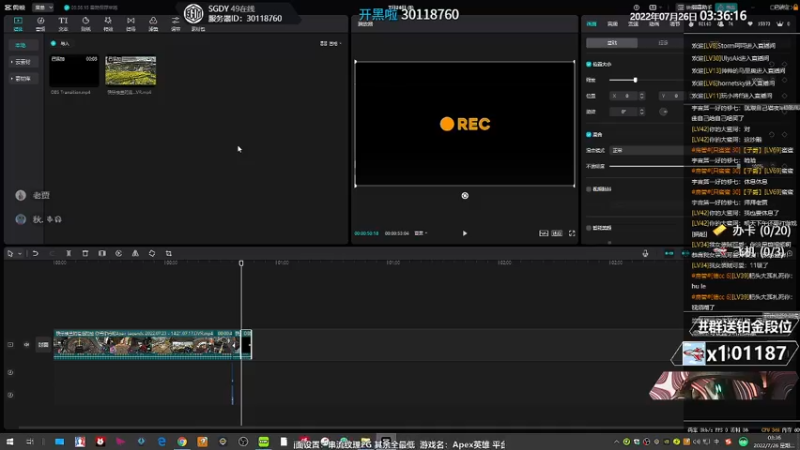Image resolution: width=800 pixels, height=450 pixels.
Task: Click the track cover button
Action: [x=43, y=345]
